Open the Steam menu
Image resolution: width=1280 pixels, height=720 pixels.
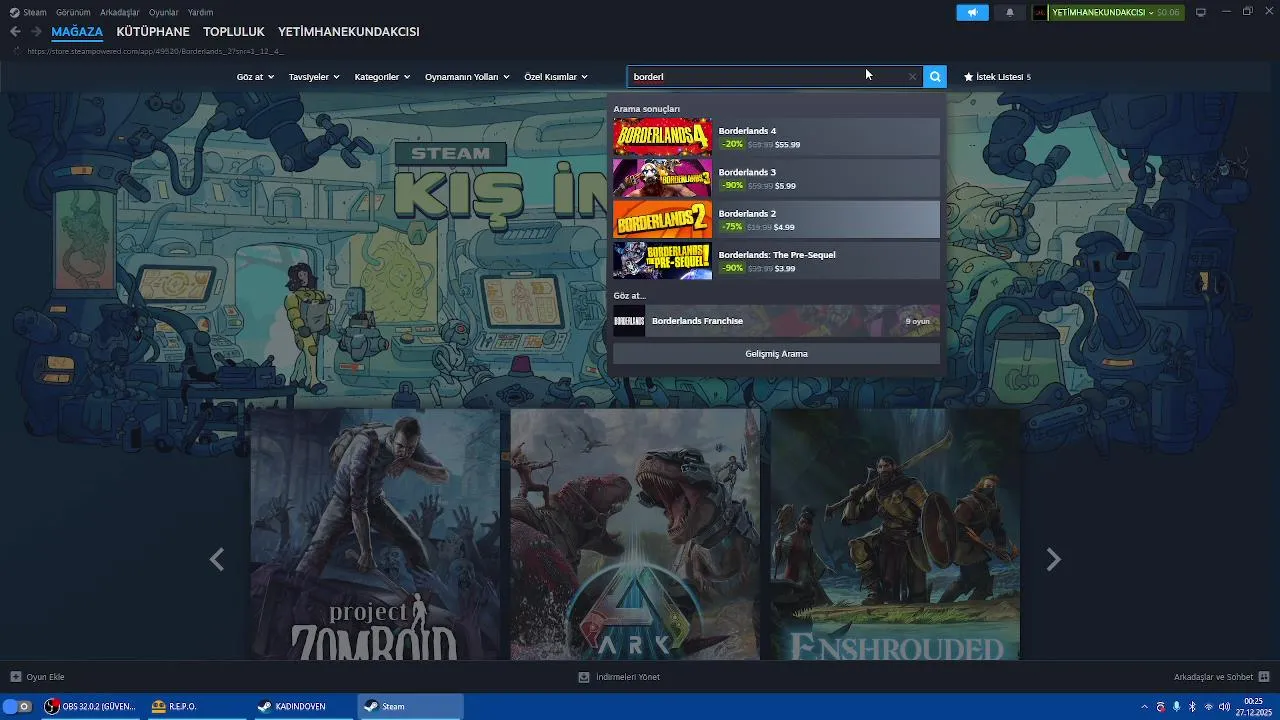tap(35, 12)
